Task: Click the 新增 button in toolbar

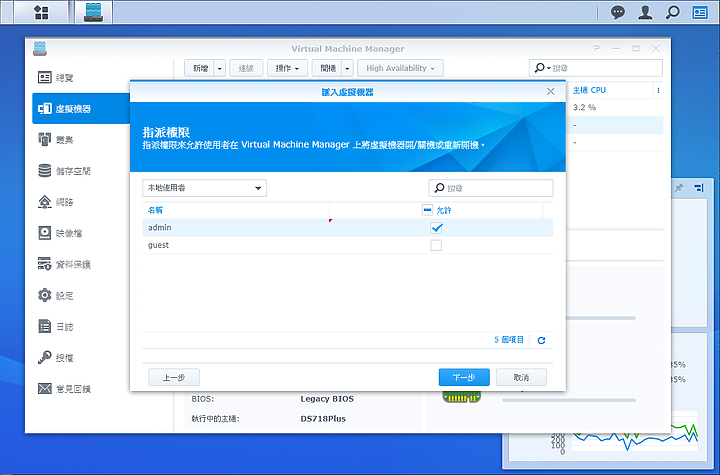Action: [x=200, y=68]
